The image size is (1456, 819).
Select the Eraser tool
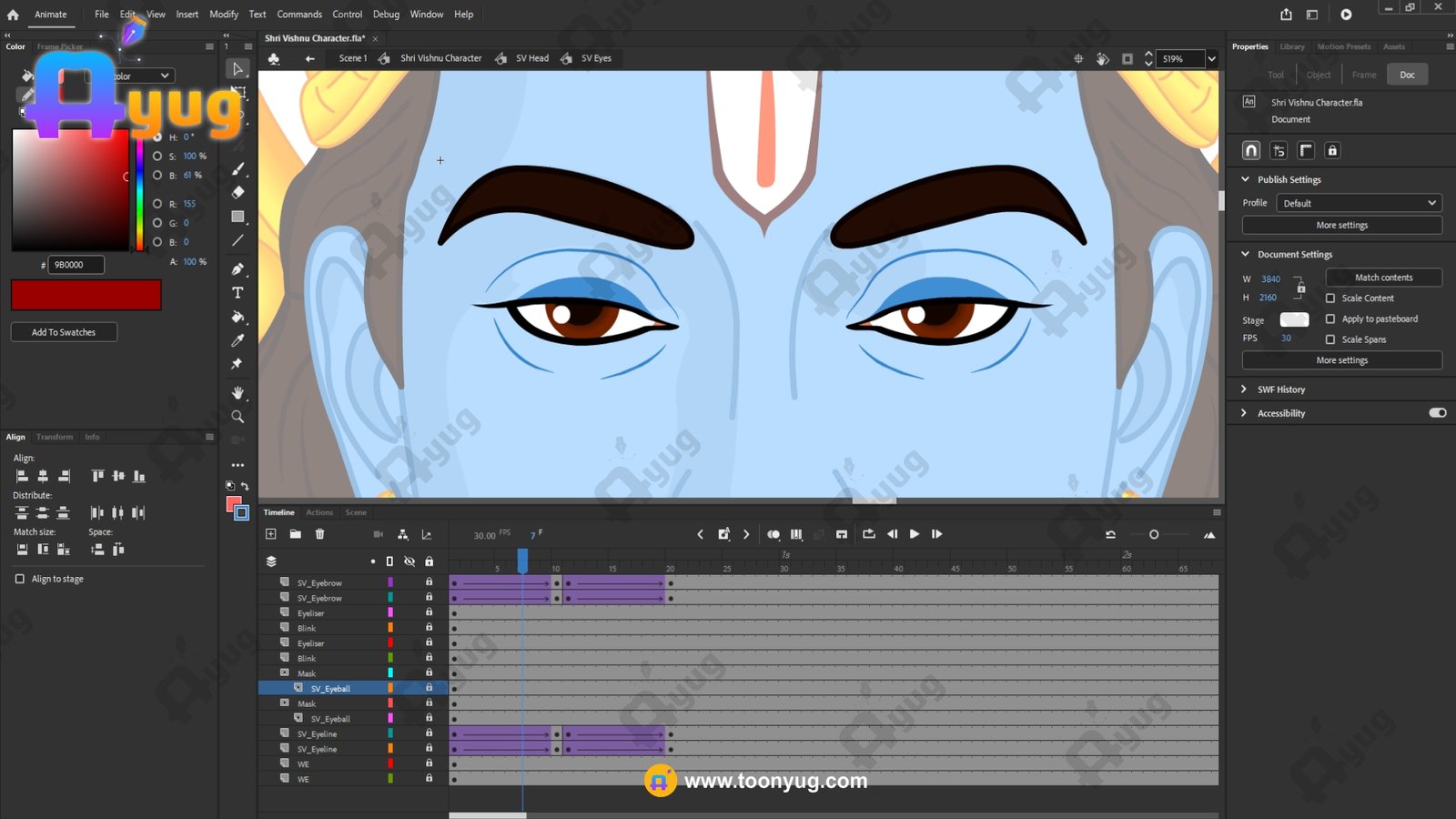click(x=238, y=192)
